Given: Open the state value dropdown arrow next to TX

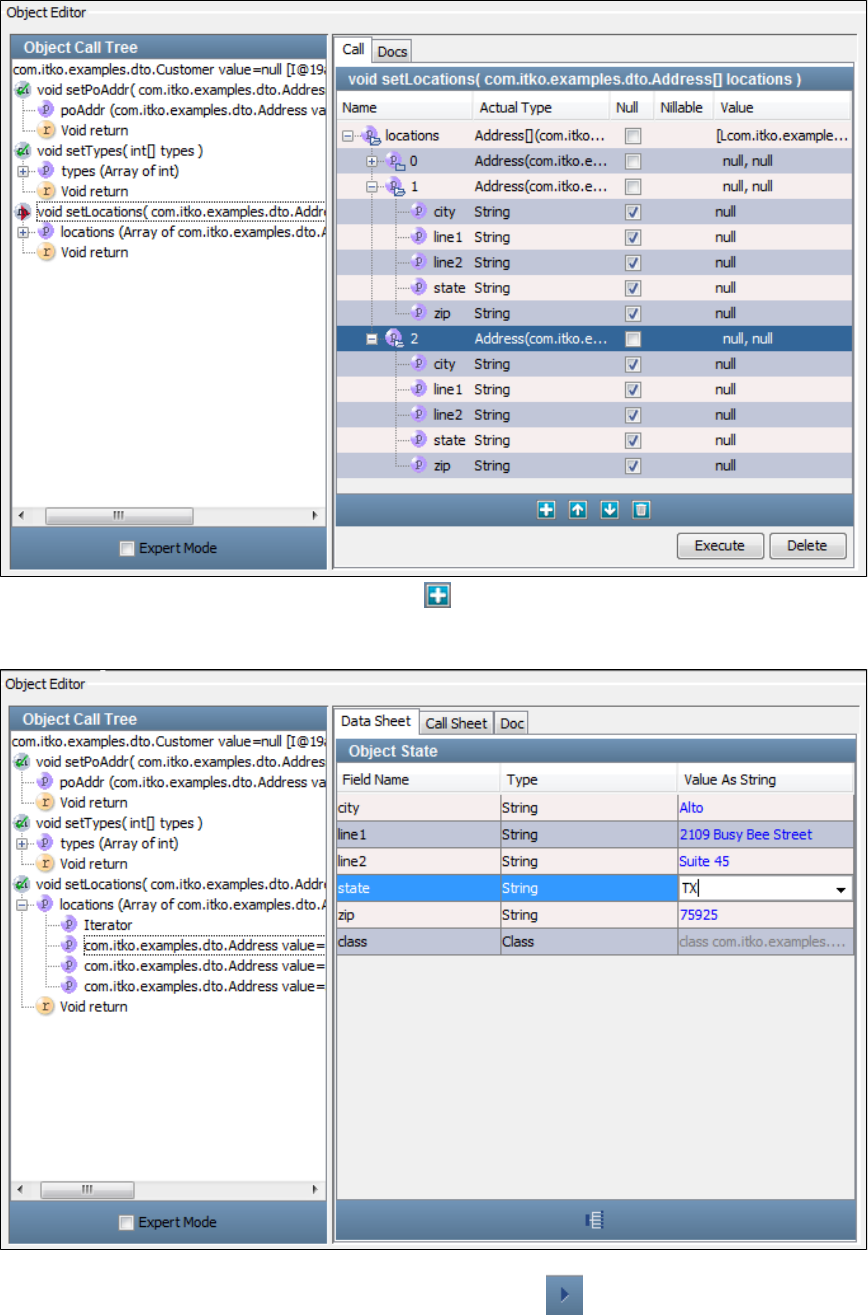Looking at the screenshot, I should [842, 888].
